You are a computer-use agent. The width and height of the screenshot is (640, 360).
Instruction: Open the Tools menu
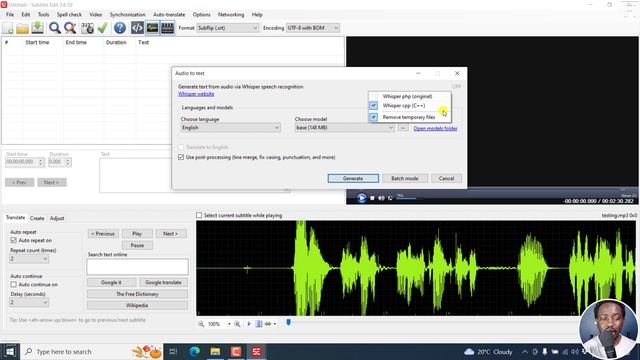(x=43, y=14)
